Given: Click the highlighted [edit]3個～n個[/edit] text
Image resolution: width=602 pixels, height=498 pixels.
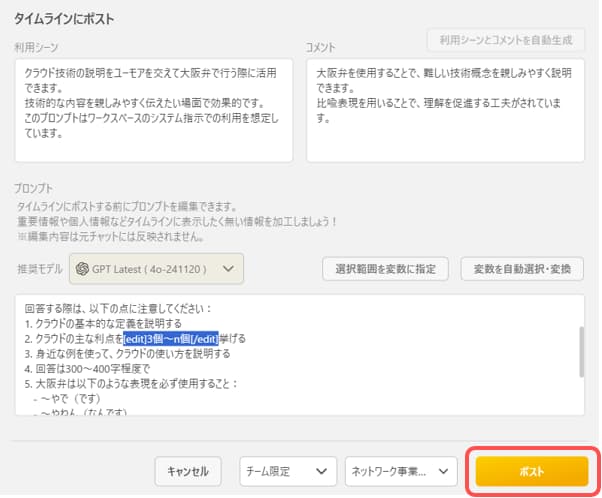Looking at the screenshot, I should tap(162, 338).
